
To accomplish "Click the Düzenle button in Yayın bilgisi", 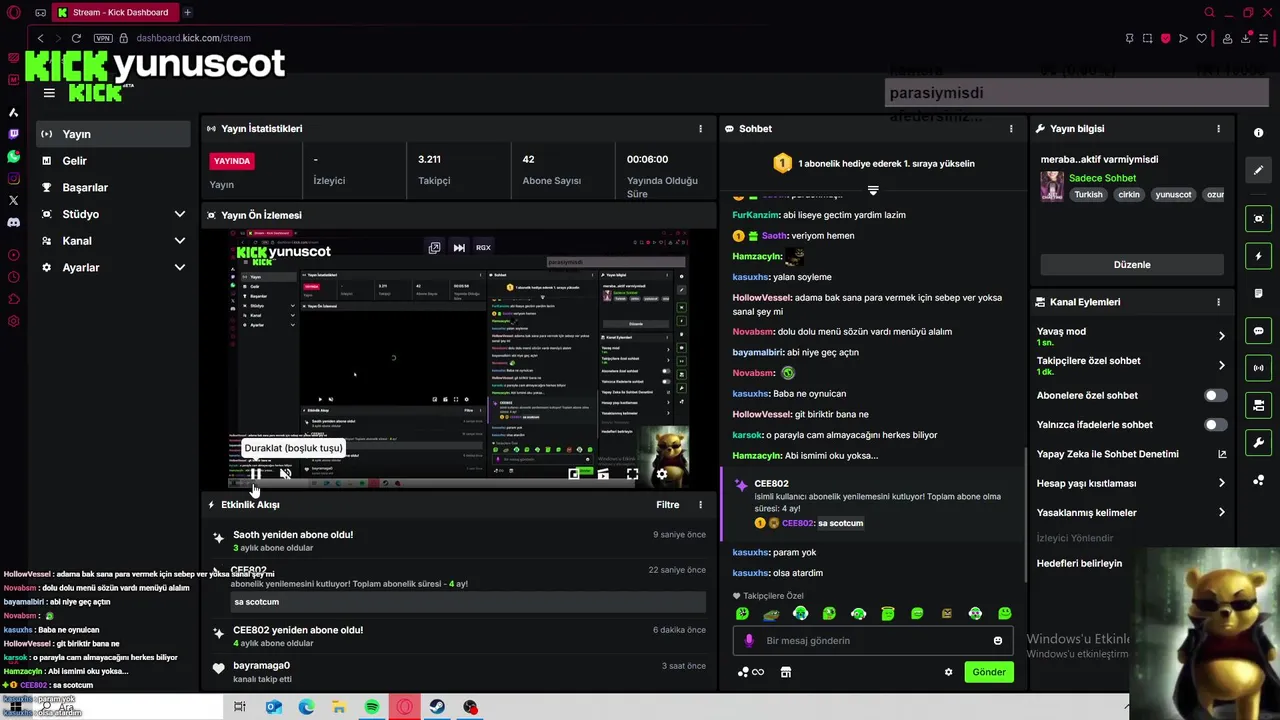I will tap(1132, 265).
